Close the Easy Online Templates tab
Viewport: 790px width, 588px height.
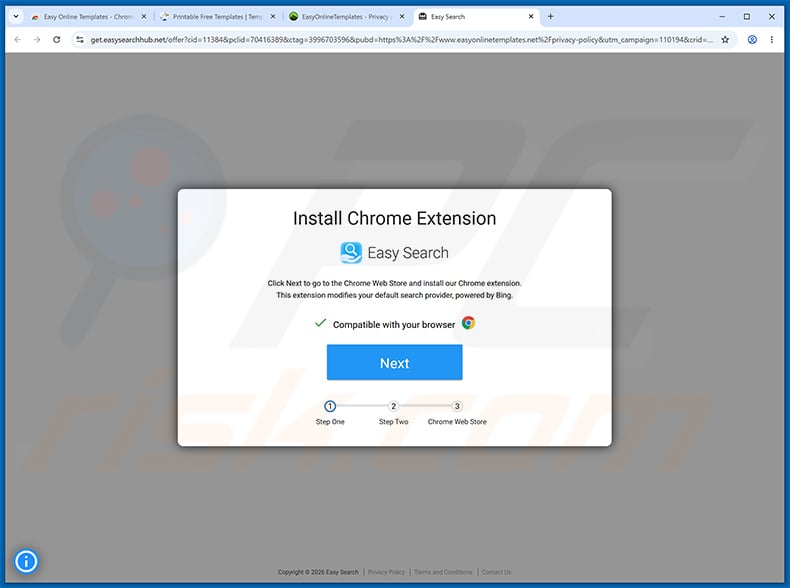click(x=144, y=17)
